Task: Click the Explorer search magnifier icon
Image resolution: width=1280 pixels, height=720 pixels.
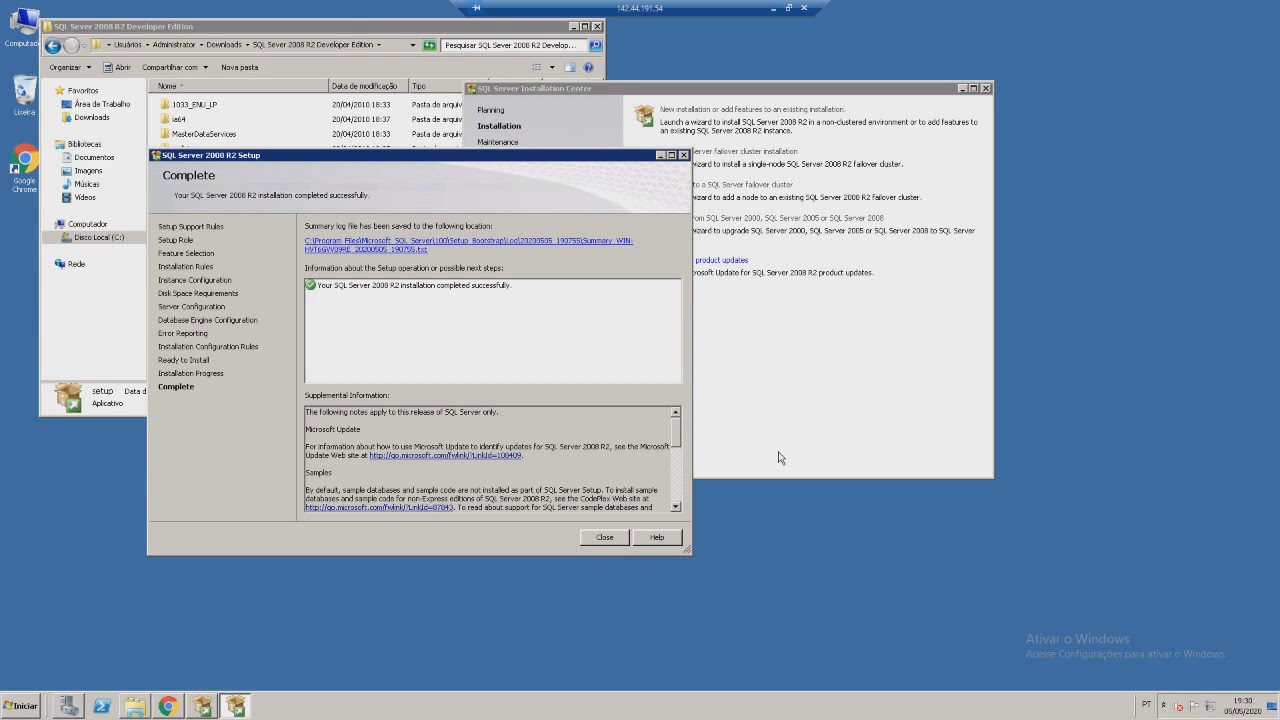Action: coord(595,45)
